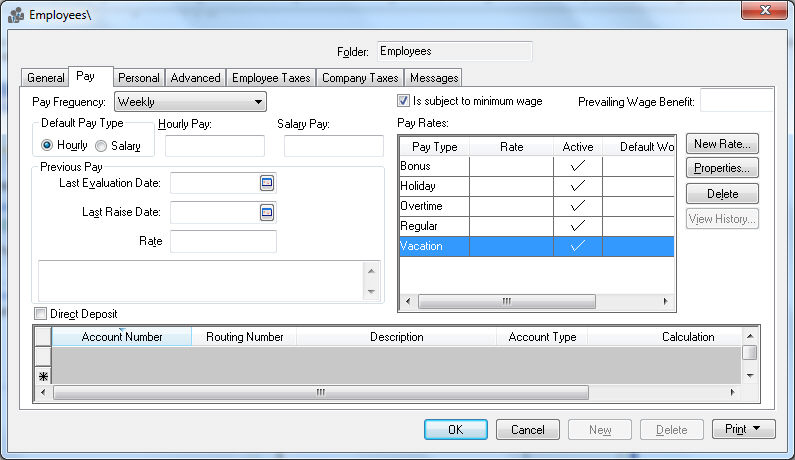The height and width of the screenshot is (460, 795).
Task: Open the Print button dropdown
Action: coord(744,429)
